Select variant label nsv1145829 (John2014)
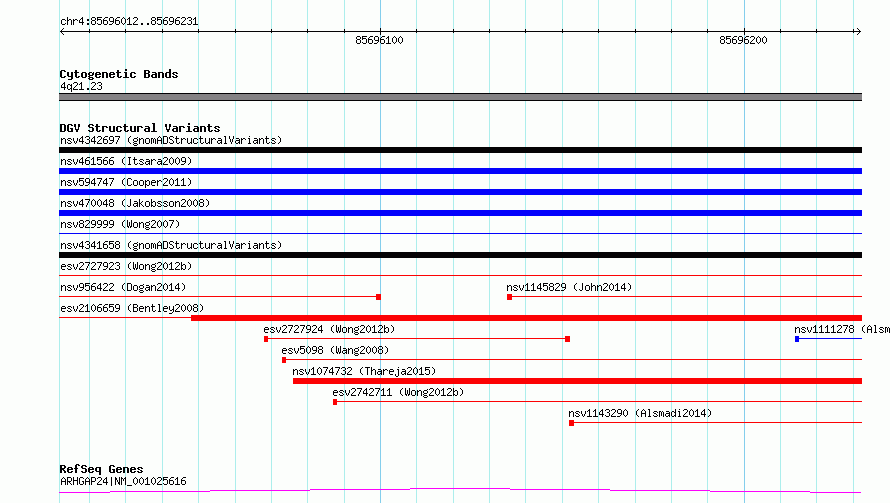The width and height of the screenshot is (890, 503). [569, 287]
